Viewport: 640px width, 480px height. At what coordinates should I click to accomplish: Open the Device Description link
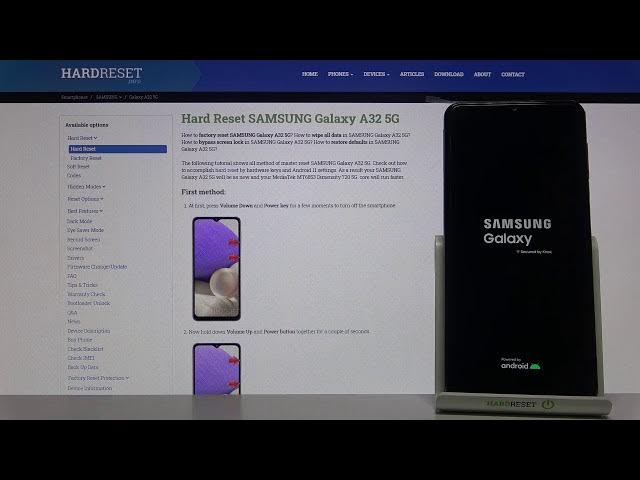[x=89, y=331]
